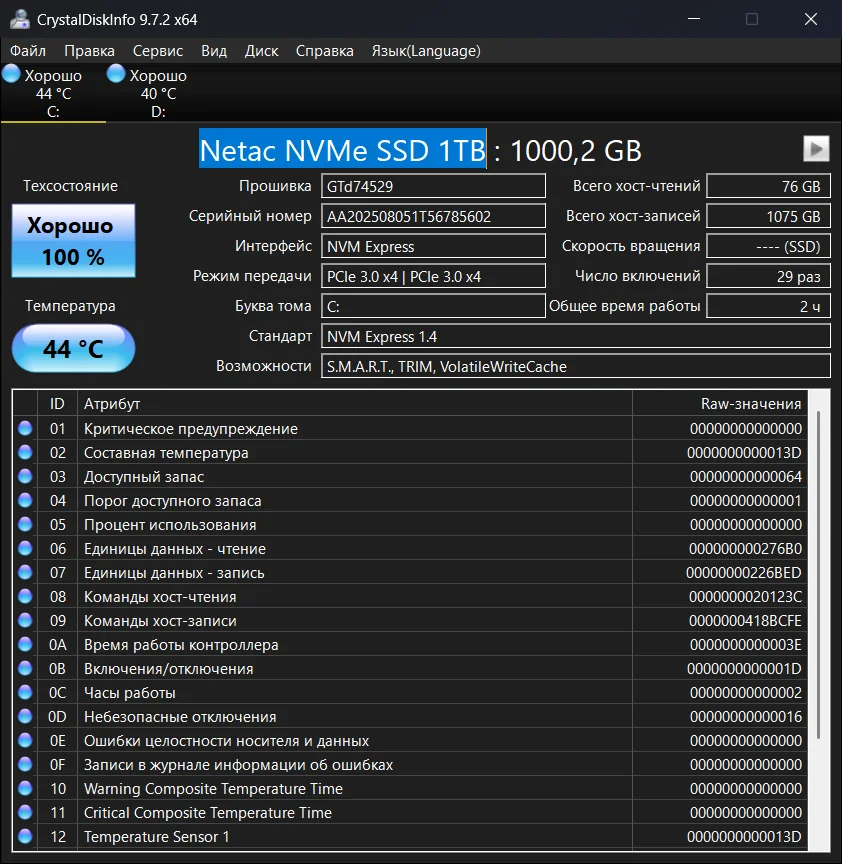Click status orb for Критическое предупреждение row
842x864 pixels.
25,429
